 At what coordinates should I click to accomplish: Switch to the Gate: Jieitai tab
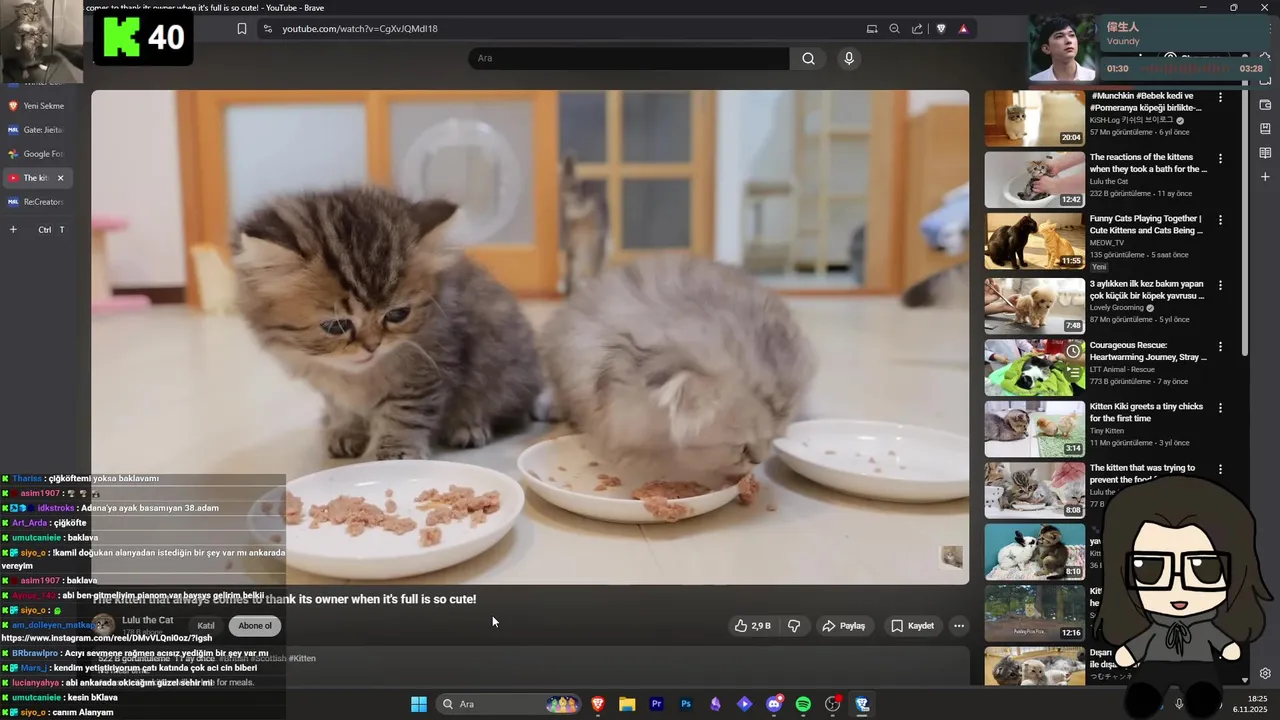coord(36,130)
